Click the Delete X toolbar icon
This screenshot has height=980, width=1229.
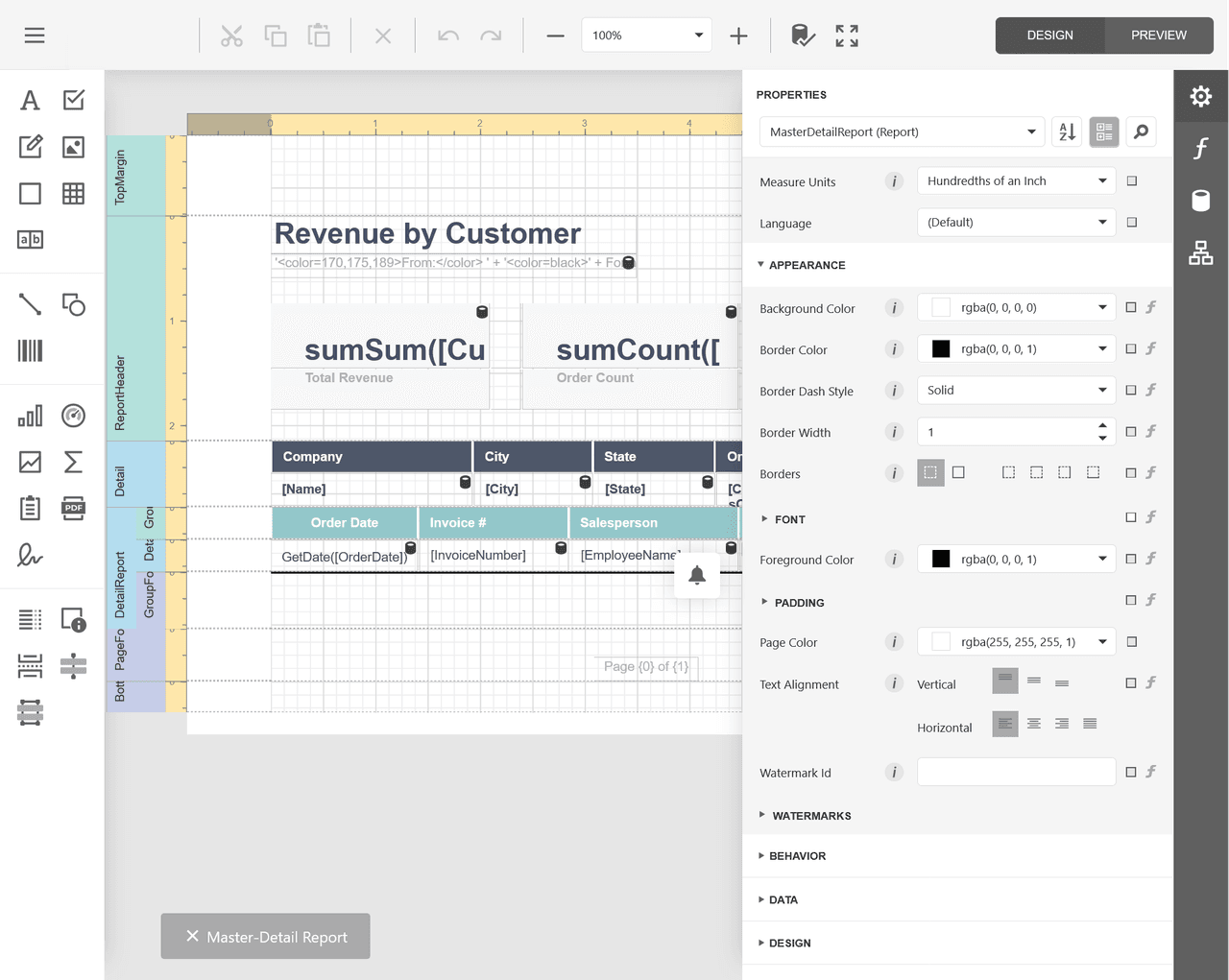[383, 36]
